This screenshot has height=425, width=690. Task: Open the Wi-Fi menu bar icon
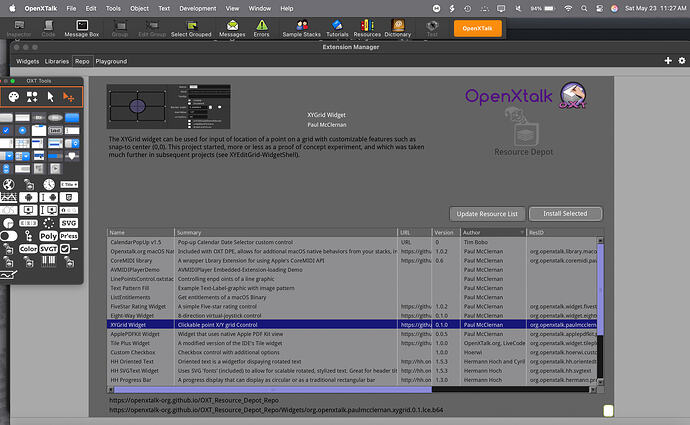point(568,8)
